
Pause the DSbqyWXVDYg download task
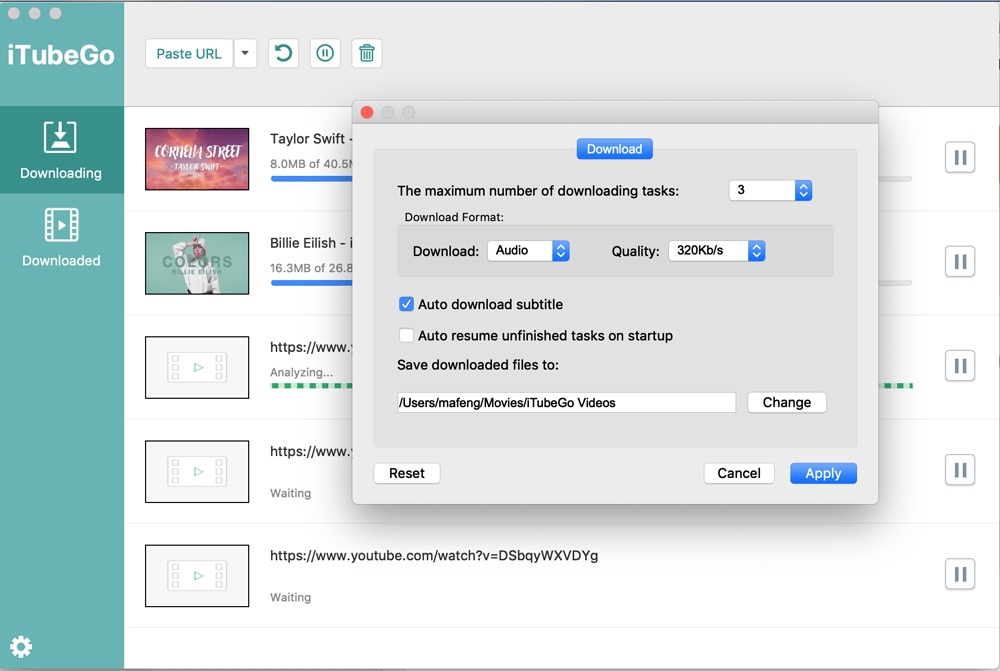[960, 575]
